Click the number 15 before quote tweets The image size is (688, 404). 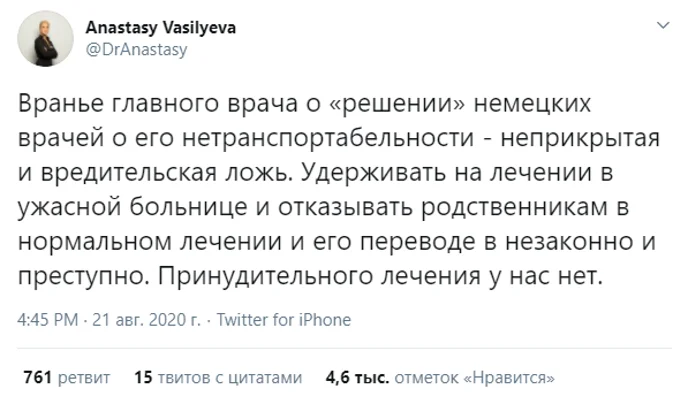point(143,378)
